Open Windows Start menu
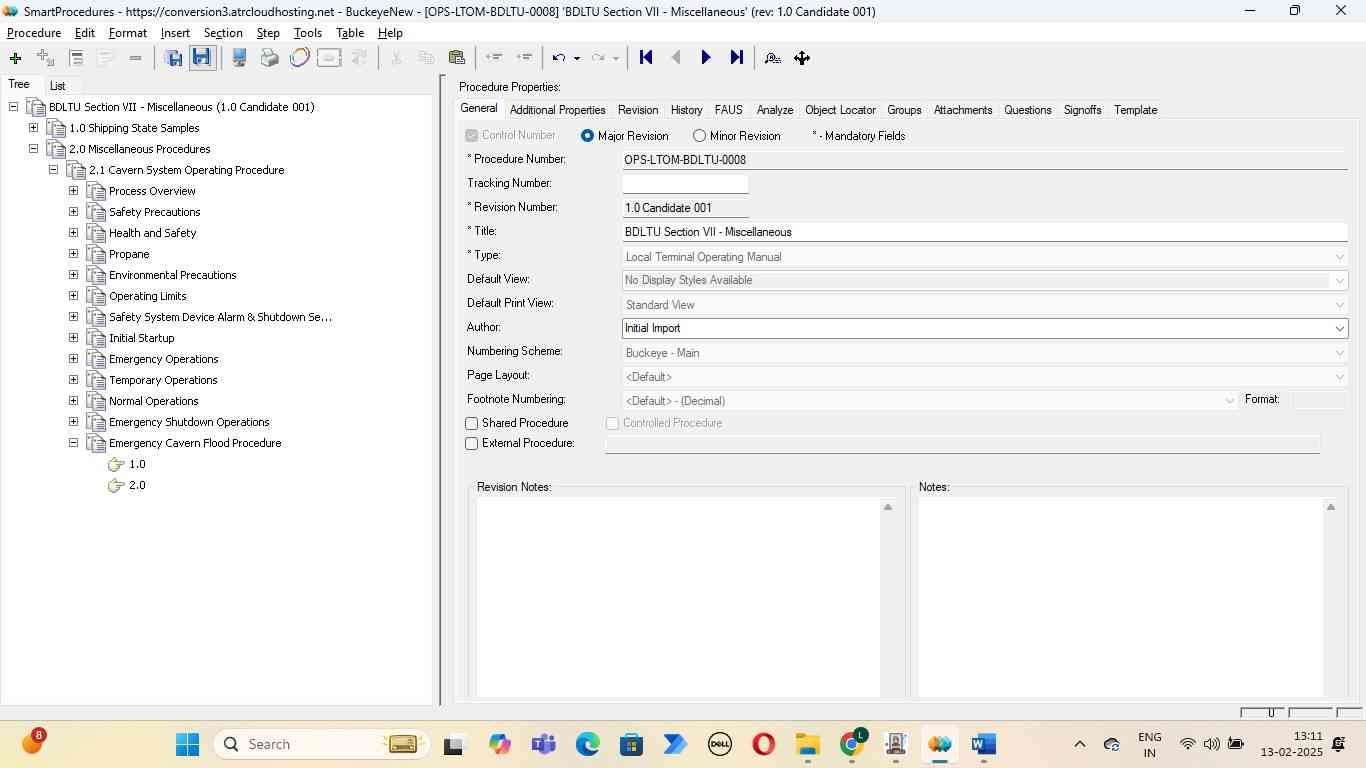The image size is (1366, 768). pos(187,744)
